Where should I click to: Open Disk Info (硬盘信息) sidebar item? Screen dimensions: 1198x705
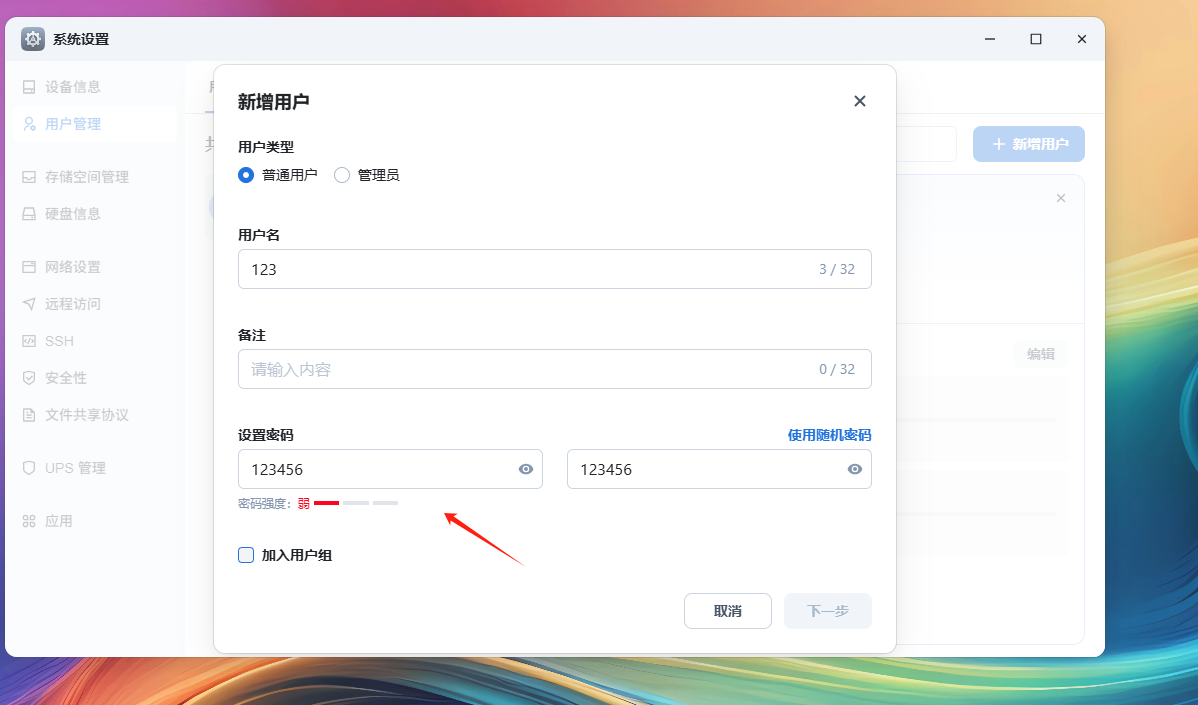tap(95, 214)
